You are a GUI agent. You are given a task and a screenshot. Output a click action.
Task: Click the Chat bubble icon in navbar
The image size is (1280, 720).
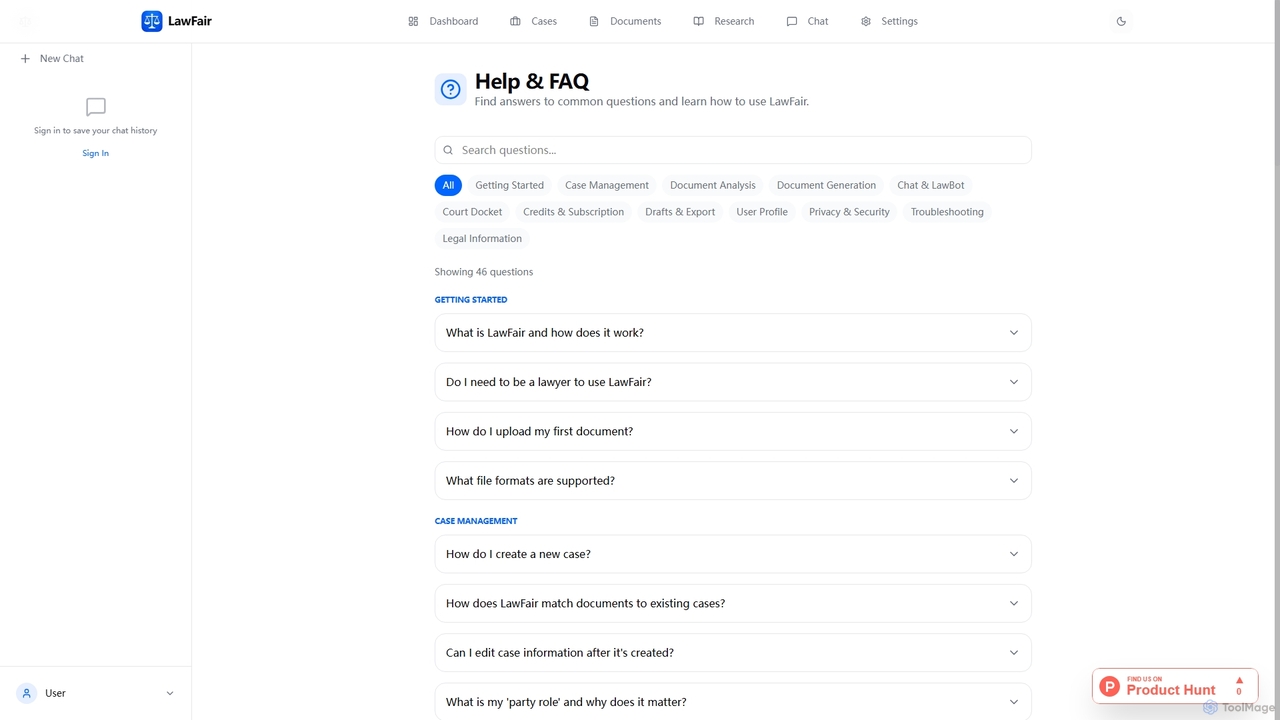coord(792,21)
